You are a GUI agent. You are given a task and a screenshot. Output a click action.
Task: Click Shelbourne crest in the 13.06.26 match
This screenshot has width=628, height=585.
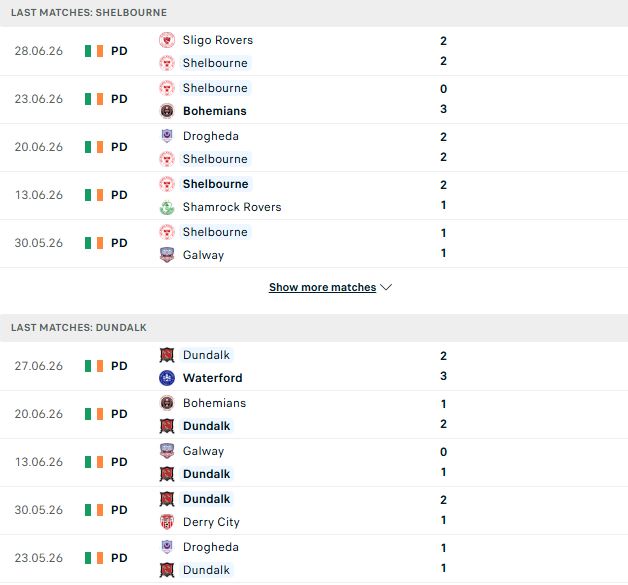(x=167, y=184)
